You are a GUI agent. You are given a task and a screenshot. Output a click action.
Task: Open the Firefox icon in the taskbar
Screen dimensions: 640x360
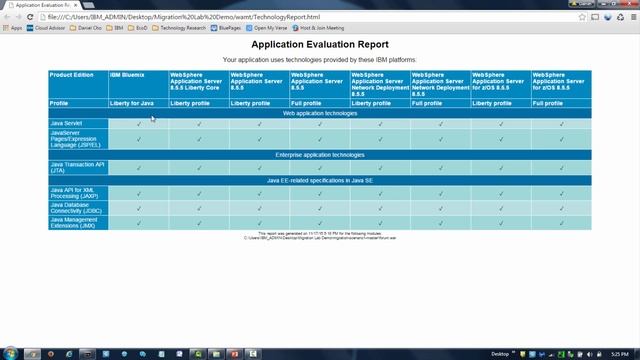tap(51, 354)
